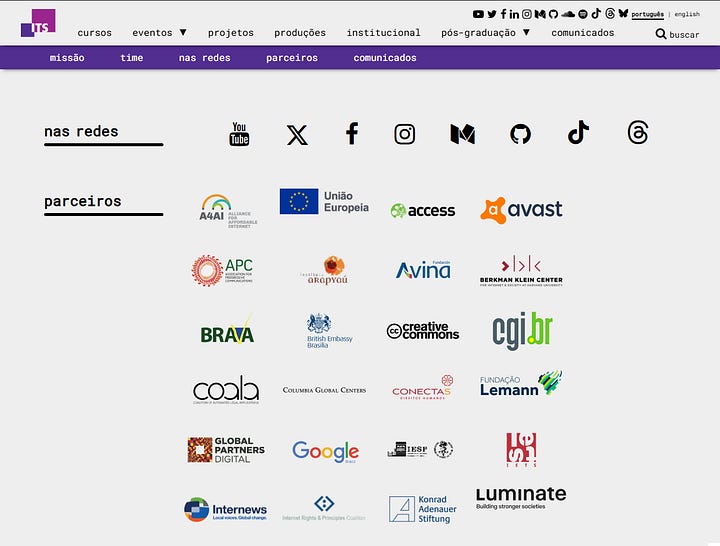Open the Instituto Arapyaú logo
The image size is (720, 546).
pos(324,270)
